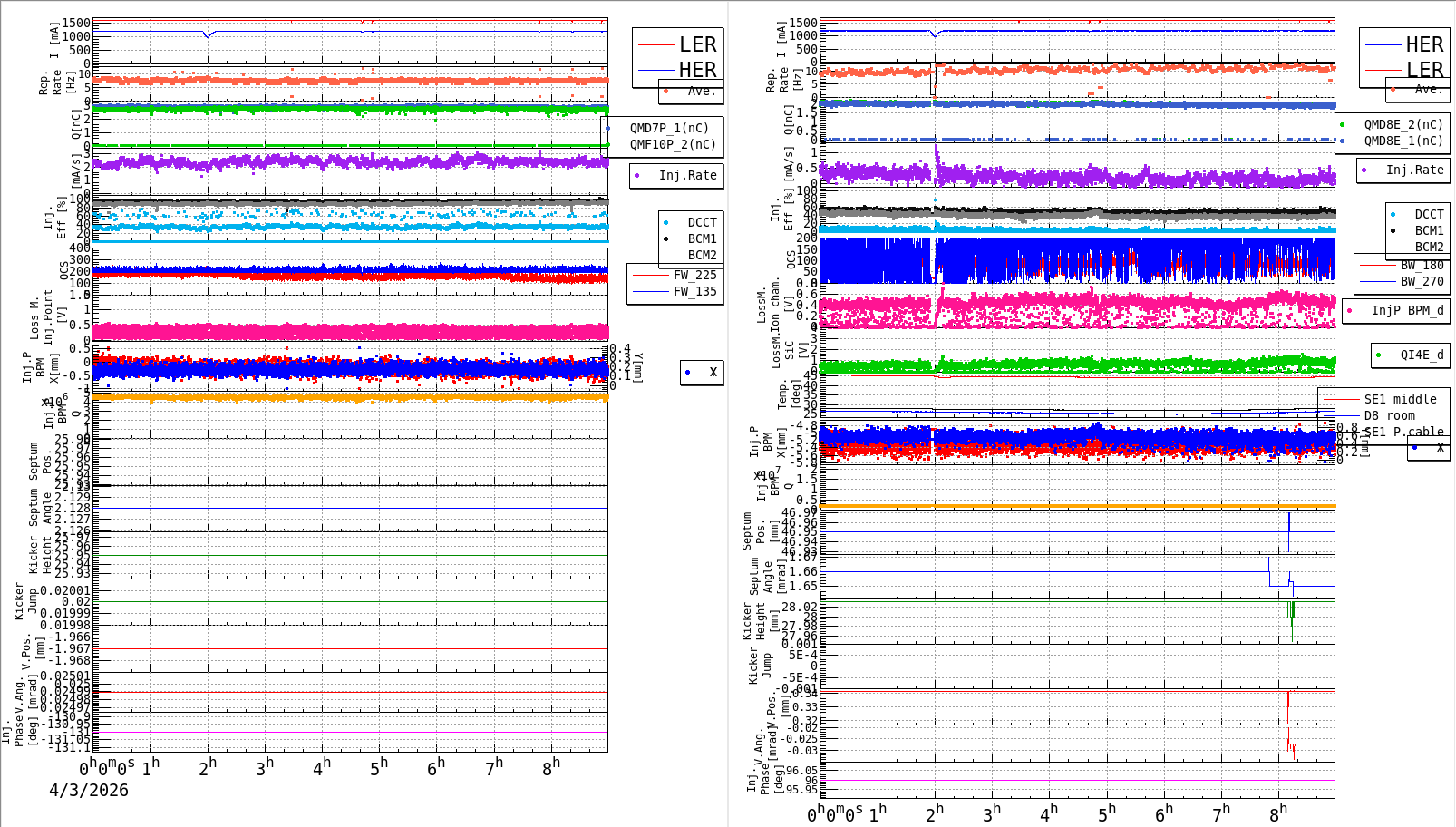Click the 4/3/2026 date label
This screenshot has width=1456, height=827.
click(89, 790)
